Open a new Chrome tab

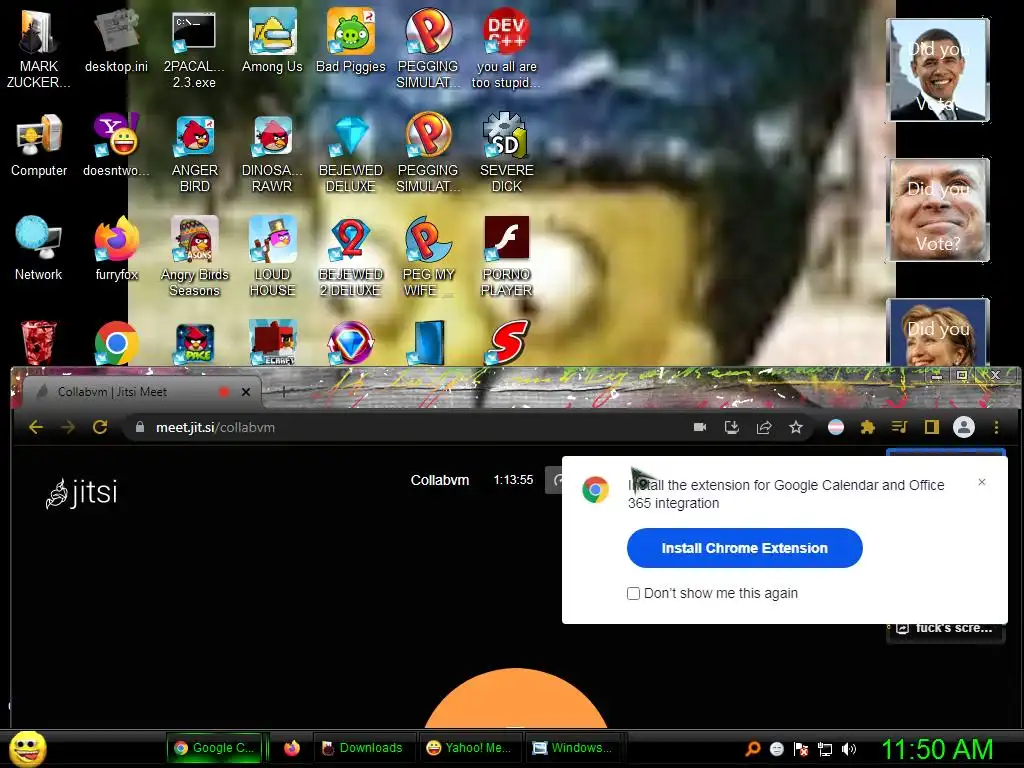[x=283, y=392]
